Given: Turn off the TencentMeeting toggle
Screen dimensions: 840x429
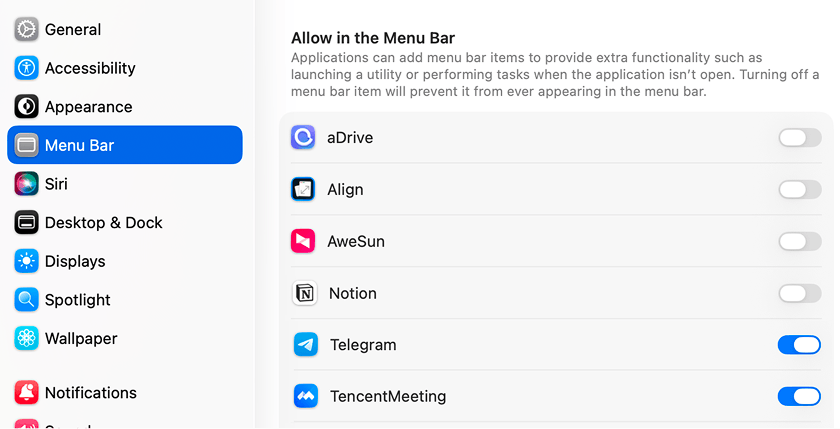Looking at the screenshot, I should pyautogui.click(x=799, y=397).
